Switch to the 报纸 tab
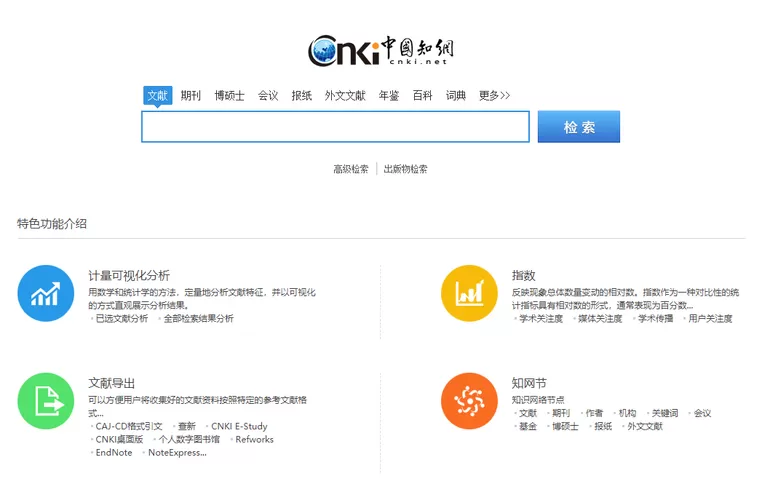Screen dimensions: 762x500 pos(301,96)
